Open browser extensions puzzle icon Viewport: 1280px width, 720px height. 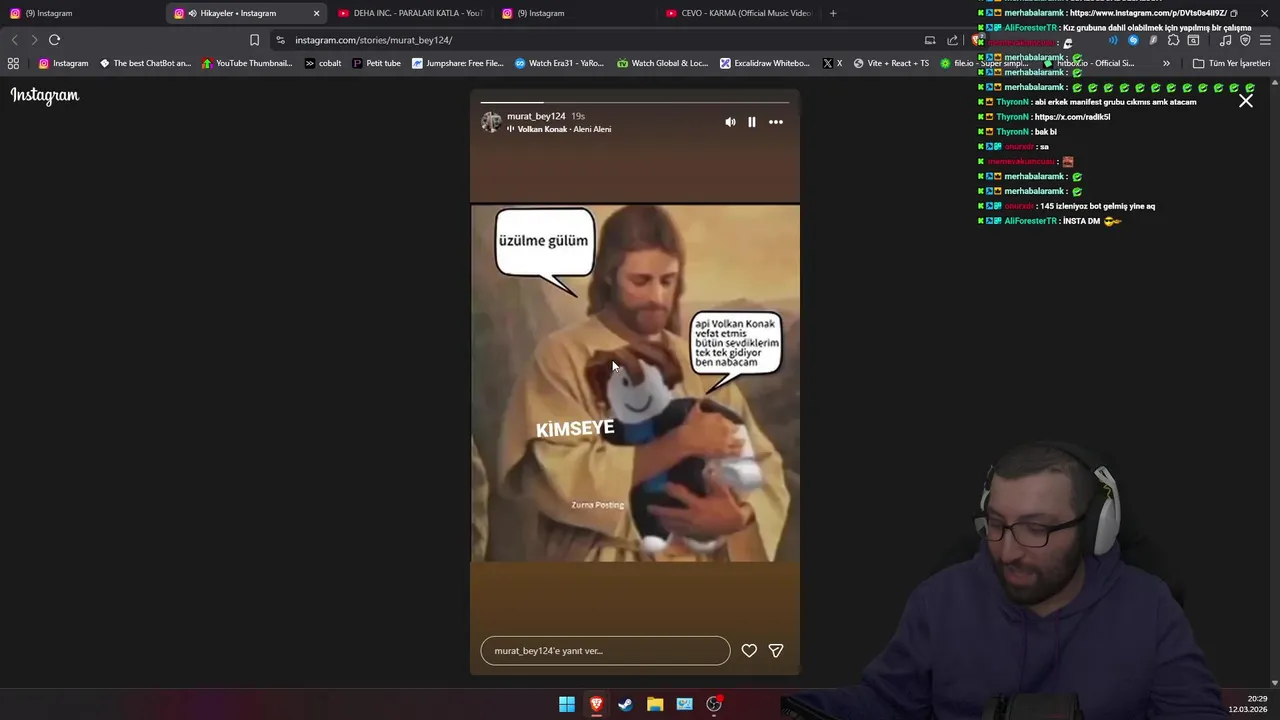[x=1173, y=40]
